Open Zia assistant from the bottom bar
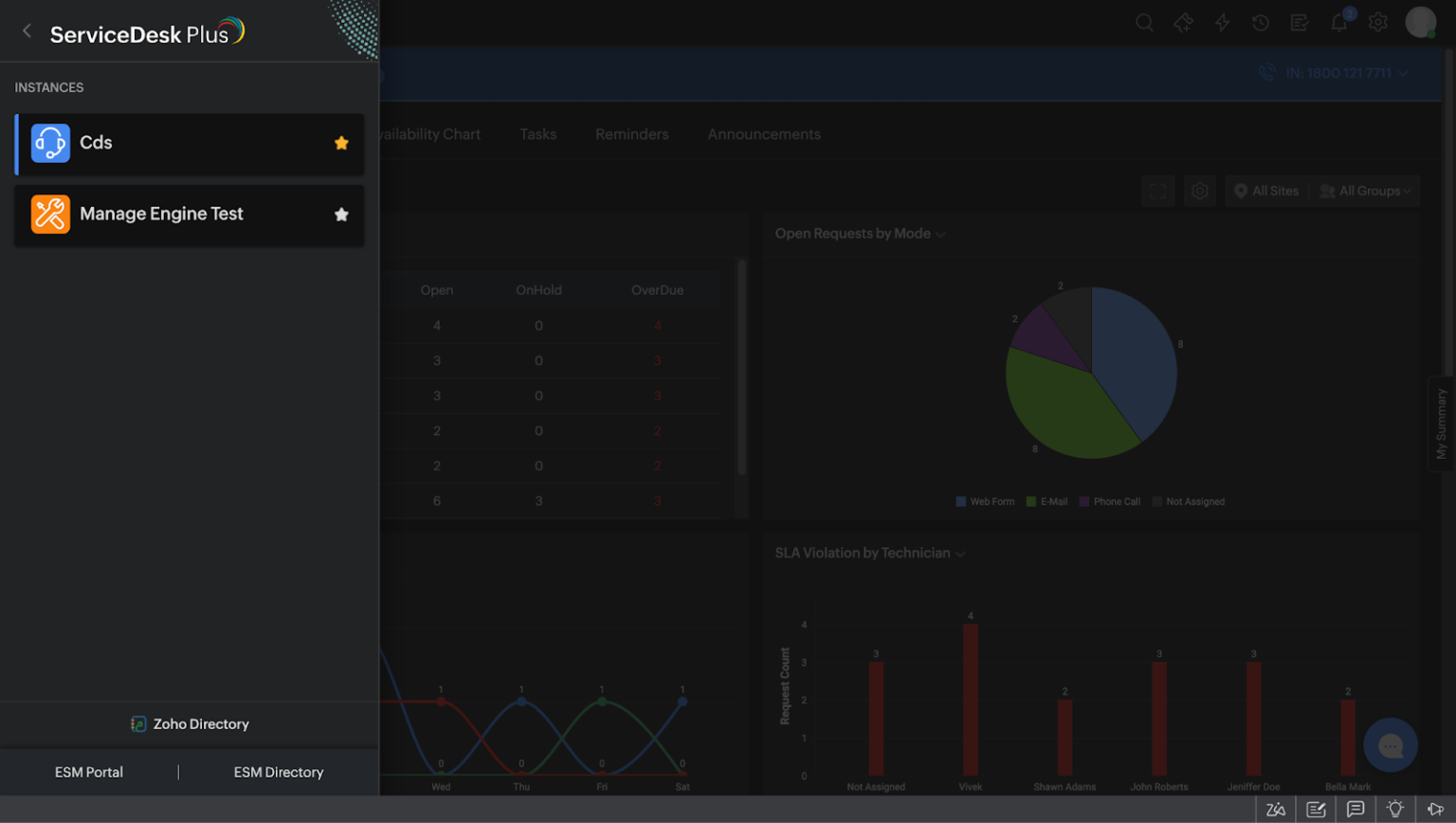The width and height of the screenshot is (1456, 823). pos(1275,810)
